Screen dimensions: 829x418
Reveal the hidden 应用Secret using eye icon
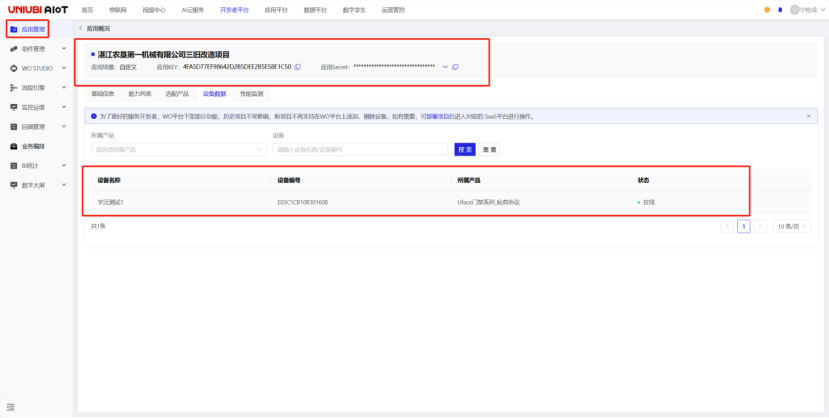tap(445, 67)
